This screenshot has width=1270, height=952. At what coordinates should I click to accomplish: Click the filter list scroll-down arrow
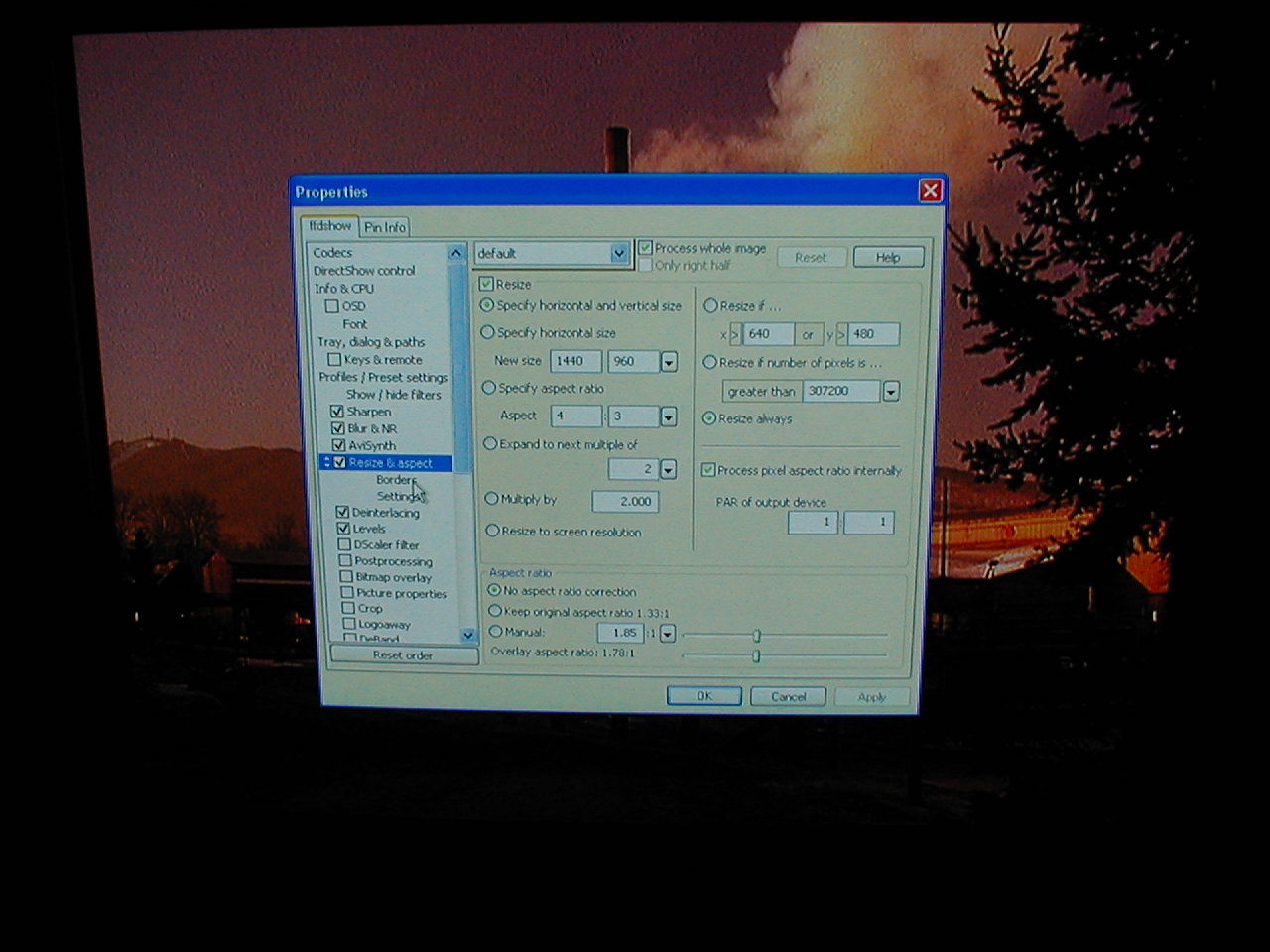point(468,635)
